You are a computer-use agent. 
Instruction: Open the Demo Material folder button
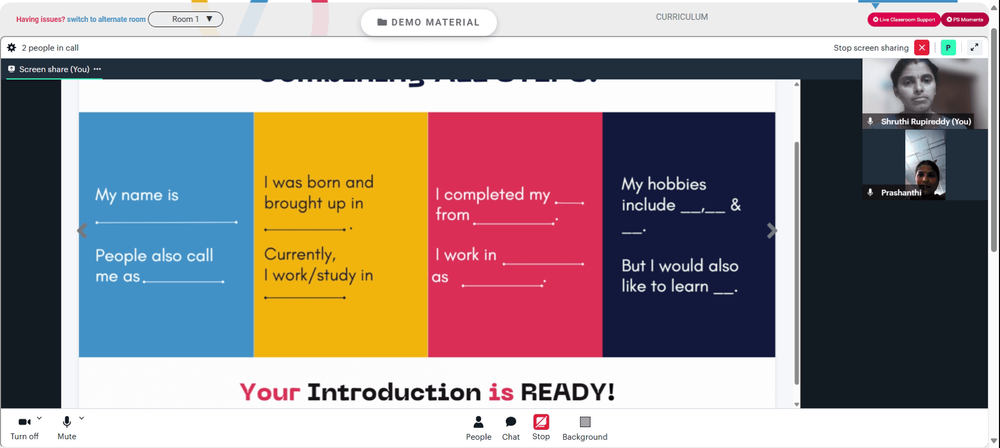(x=429, y=22)
